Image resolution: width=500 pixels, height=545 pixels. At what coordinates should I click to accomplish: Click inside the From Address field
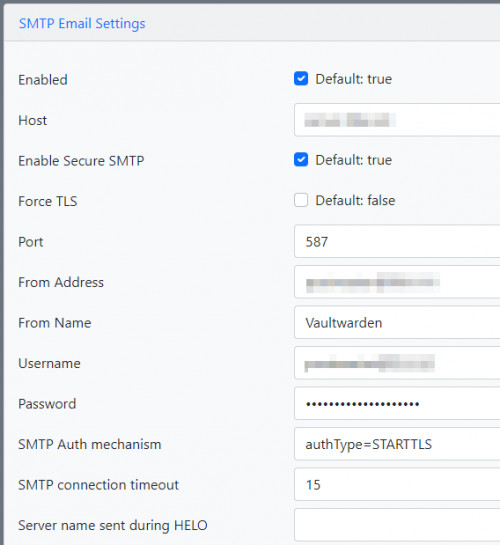click(x=397, y=282)
